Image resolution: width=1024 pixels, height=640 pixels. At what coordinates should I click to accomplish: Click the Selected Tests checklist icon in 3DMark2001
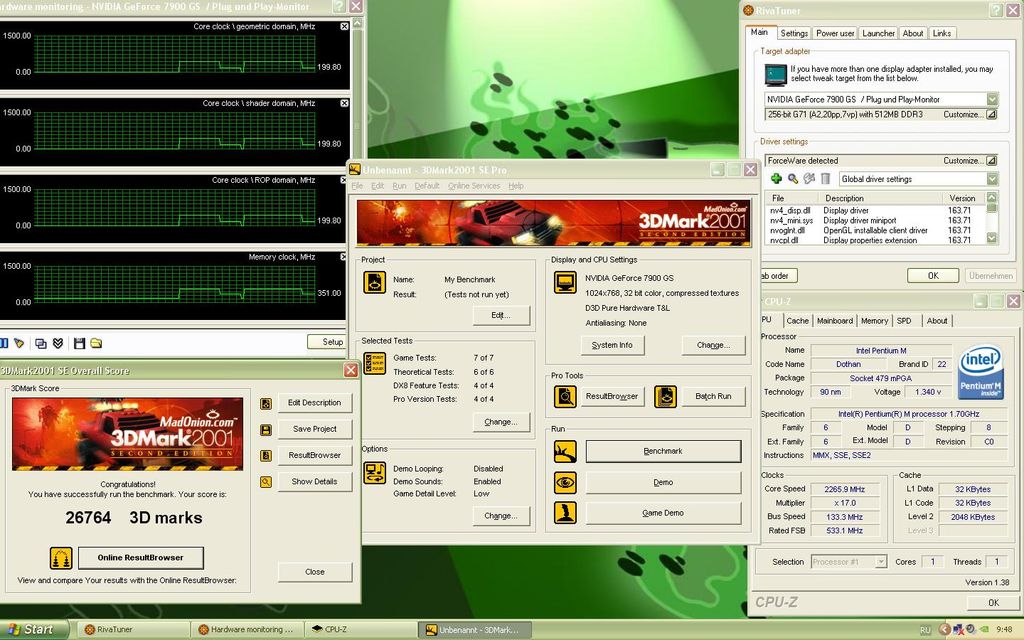pos(375,363)
